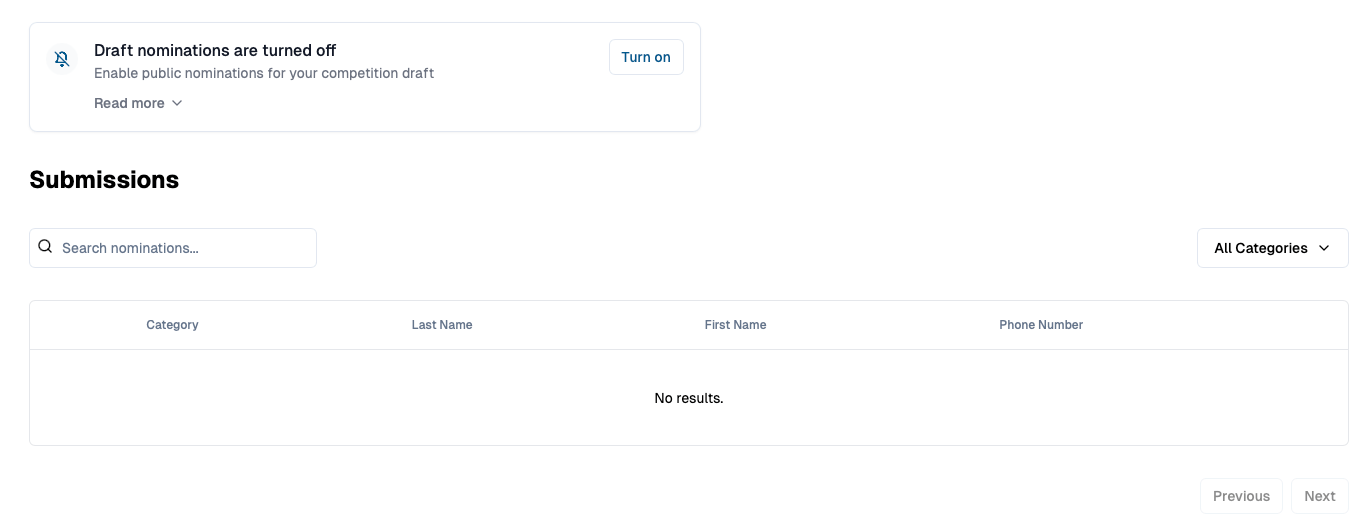Click the "Enable public nominations" description text
Screen dimensions: 1371x532
(x=264, y=73)
